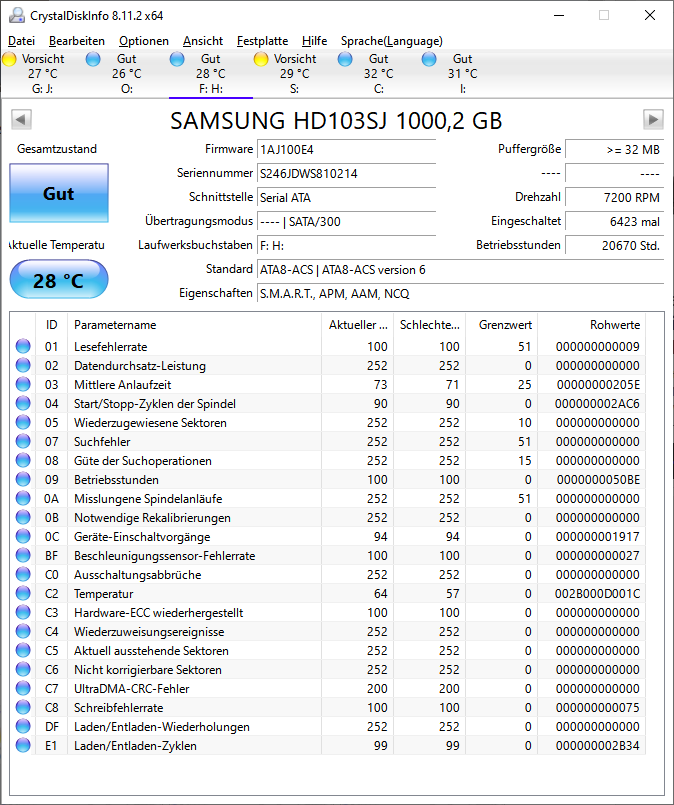674x805 pixels.
Task: Click status orb for Start/Stopp-Zyklen der Spindel
Action: tap(23, 404)
